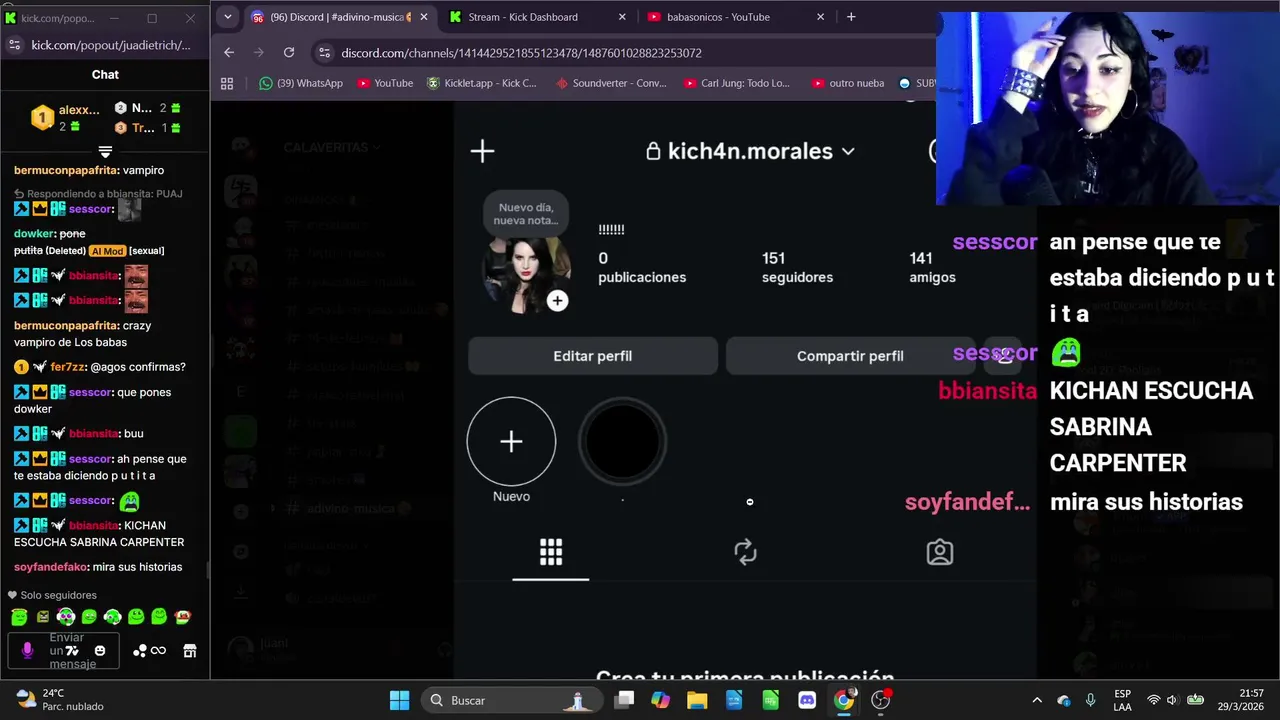Collapse the Kick chat leaderboard arrow

tap(105, 152)
